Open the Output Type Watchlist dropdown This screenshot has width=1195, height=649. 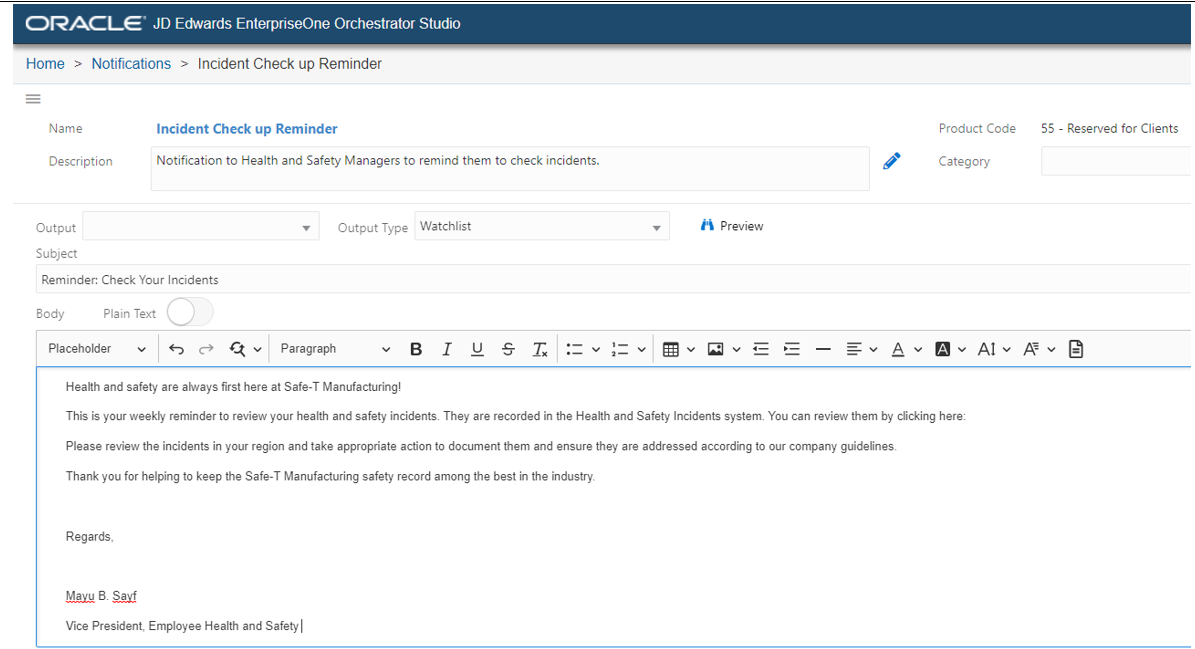pos(542,226)
